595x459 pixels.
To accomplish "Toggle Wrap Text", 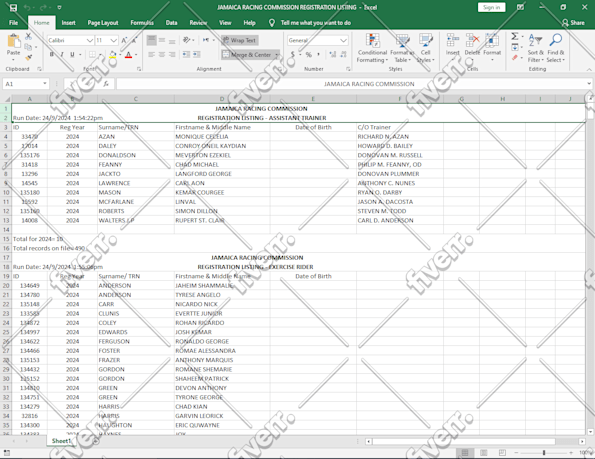I will pos(239,40).
